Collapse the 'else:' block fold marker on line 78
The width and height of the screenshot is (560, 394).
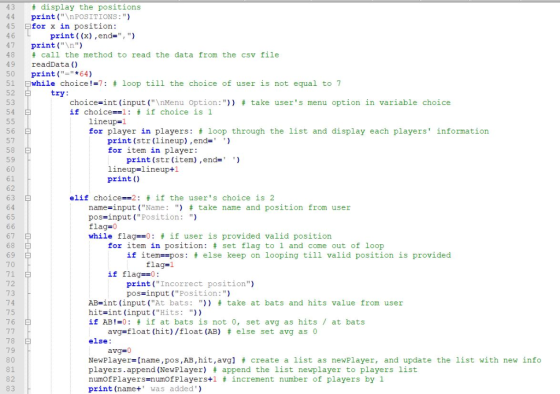(28, 341)
